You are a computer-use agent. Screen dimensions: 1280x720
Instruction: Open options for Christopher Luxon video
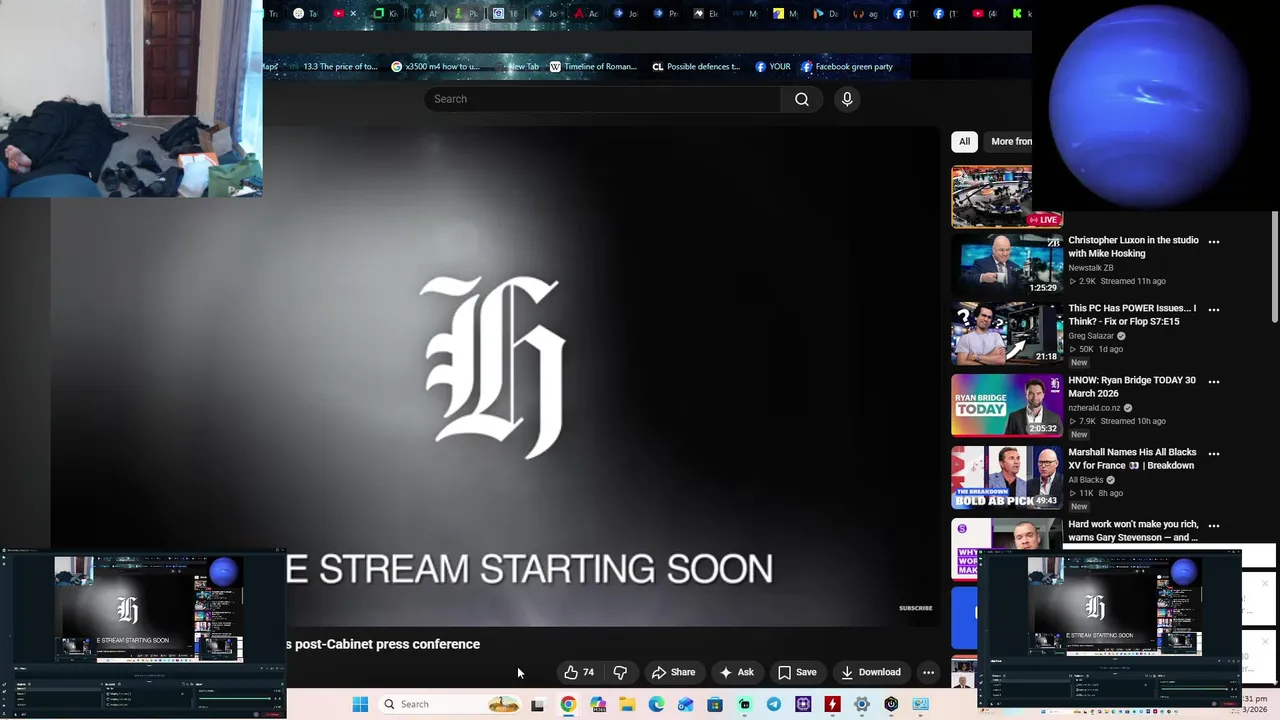pos(1214,241)
